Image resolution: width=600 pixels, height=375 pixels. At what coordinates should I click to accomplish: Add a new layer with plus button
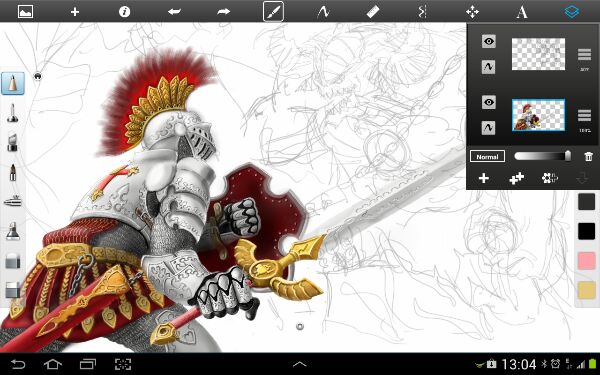point(484,178)
